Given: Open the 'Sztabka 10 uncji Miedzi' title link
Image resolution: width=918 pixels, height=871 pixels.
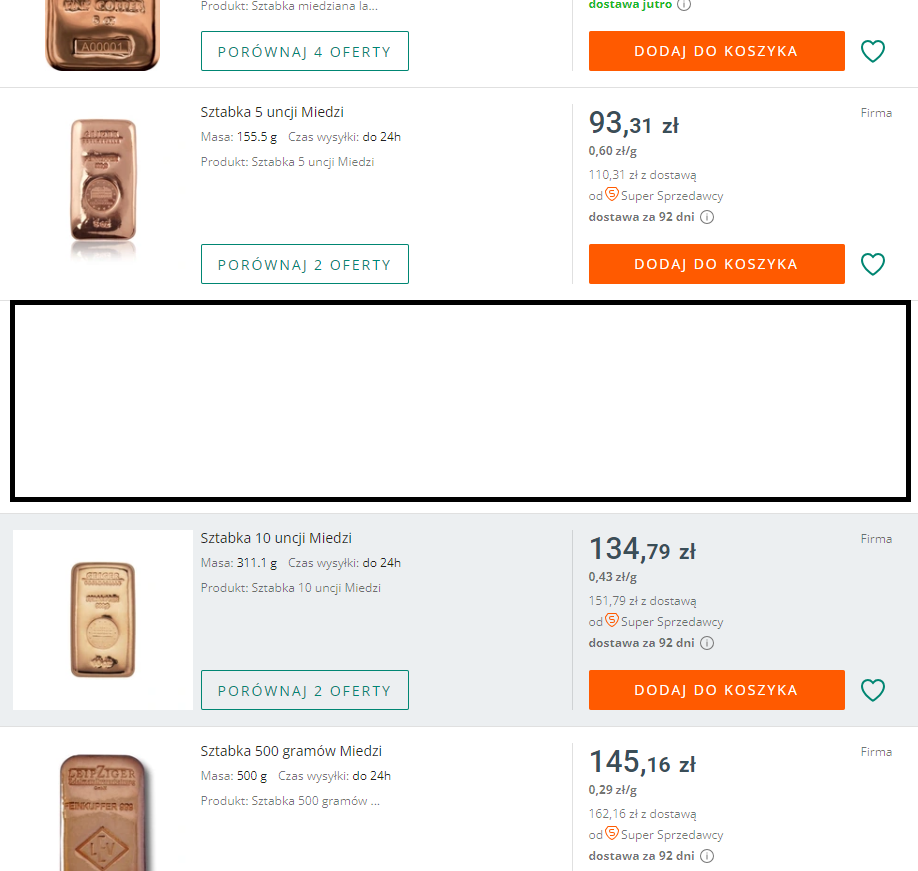Looking at the screenshot, I should point(276,538).
